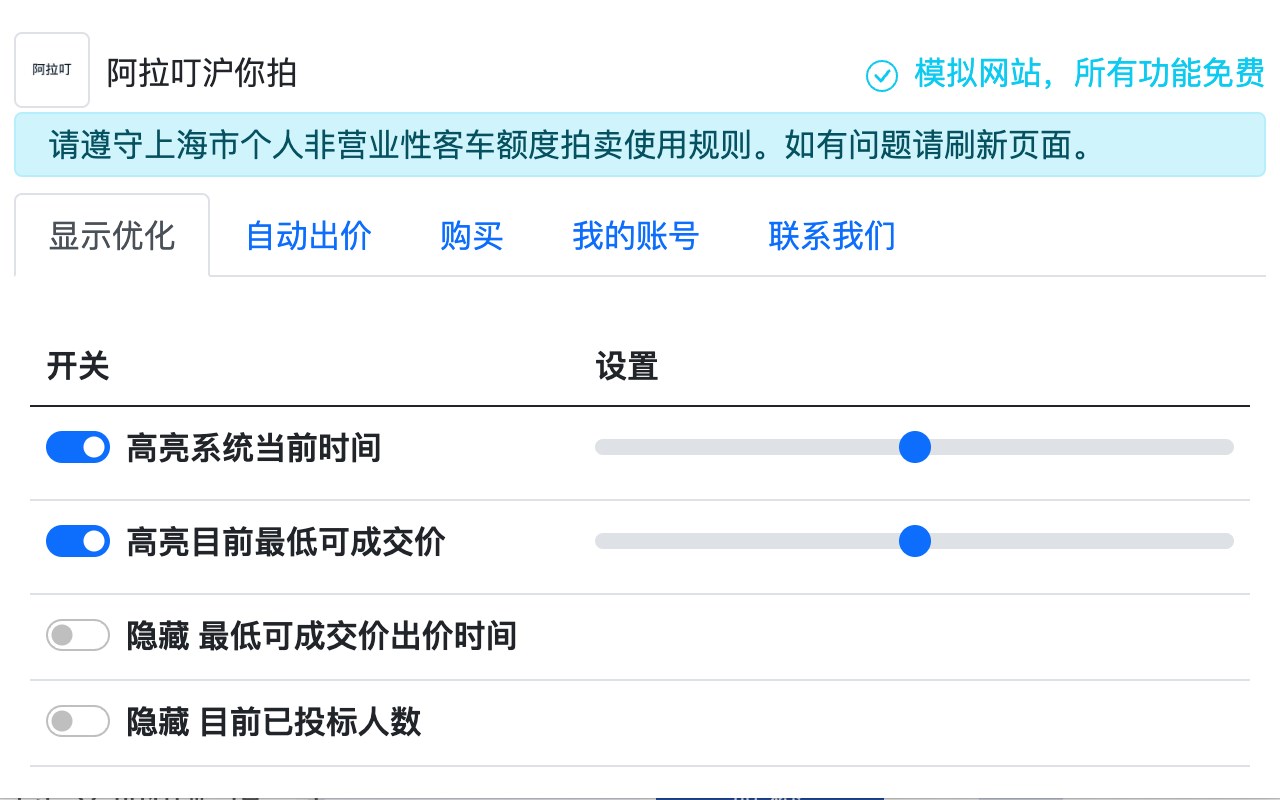Click the blue circled checkmark icon
1280x800 pixels.
881,74
